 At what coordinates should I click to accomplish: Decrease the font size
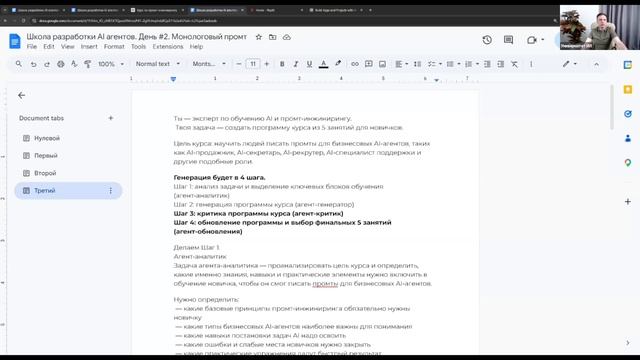[239, 64]
